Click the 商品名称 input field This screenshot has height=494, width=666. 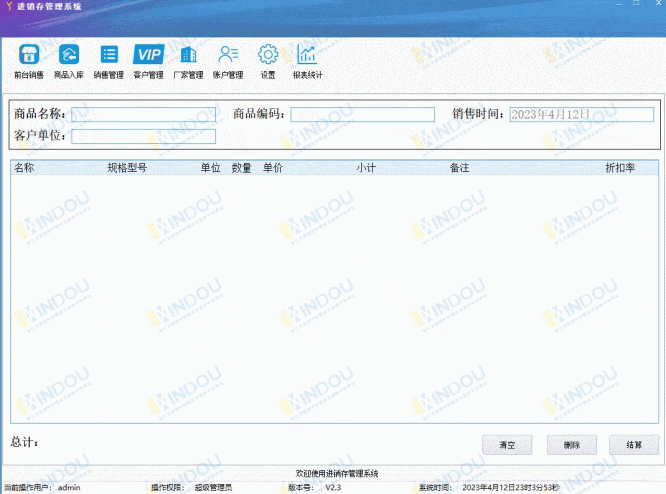pos(143,115)
